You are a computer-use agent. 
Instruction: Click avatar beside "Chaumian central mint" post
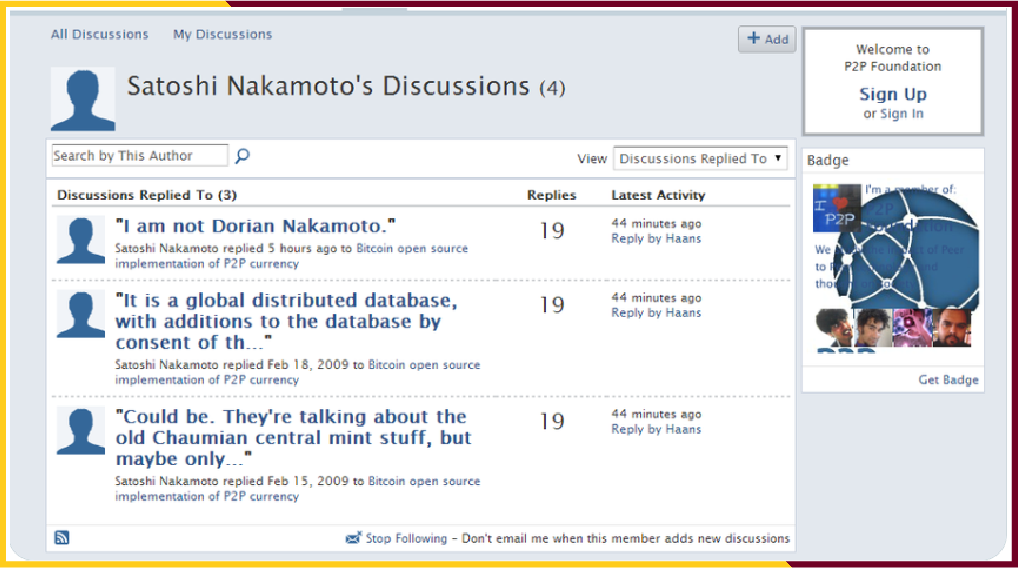tap(81, 431)
